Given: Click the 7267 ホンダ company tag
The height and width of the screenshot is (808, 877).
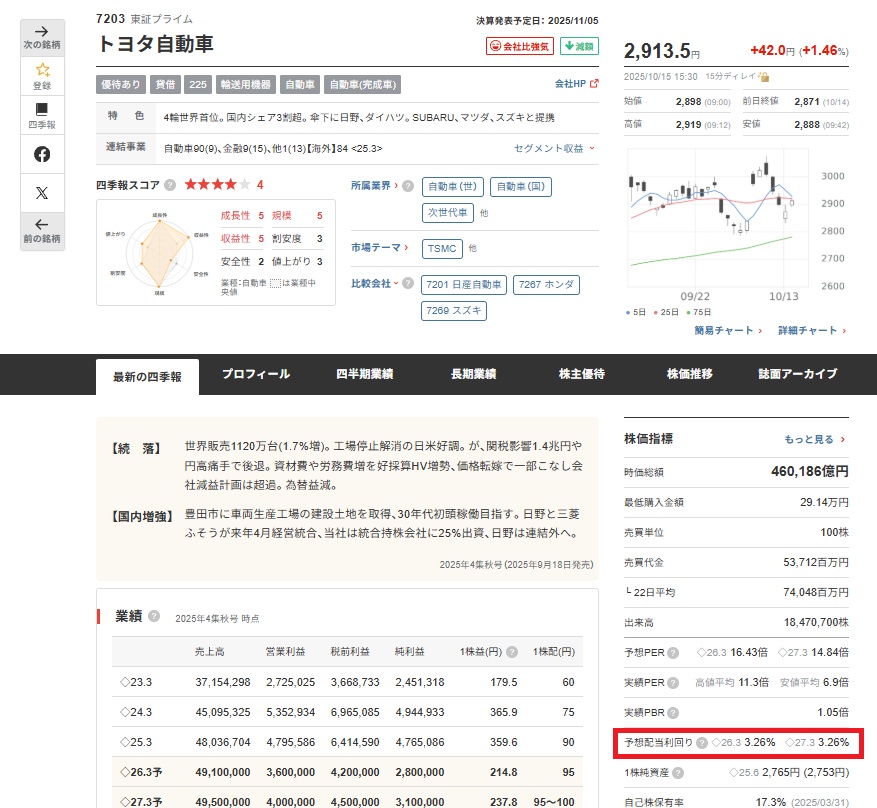Looking at the screenshot, I should tap(545, 285).
